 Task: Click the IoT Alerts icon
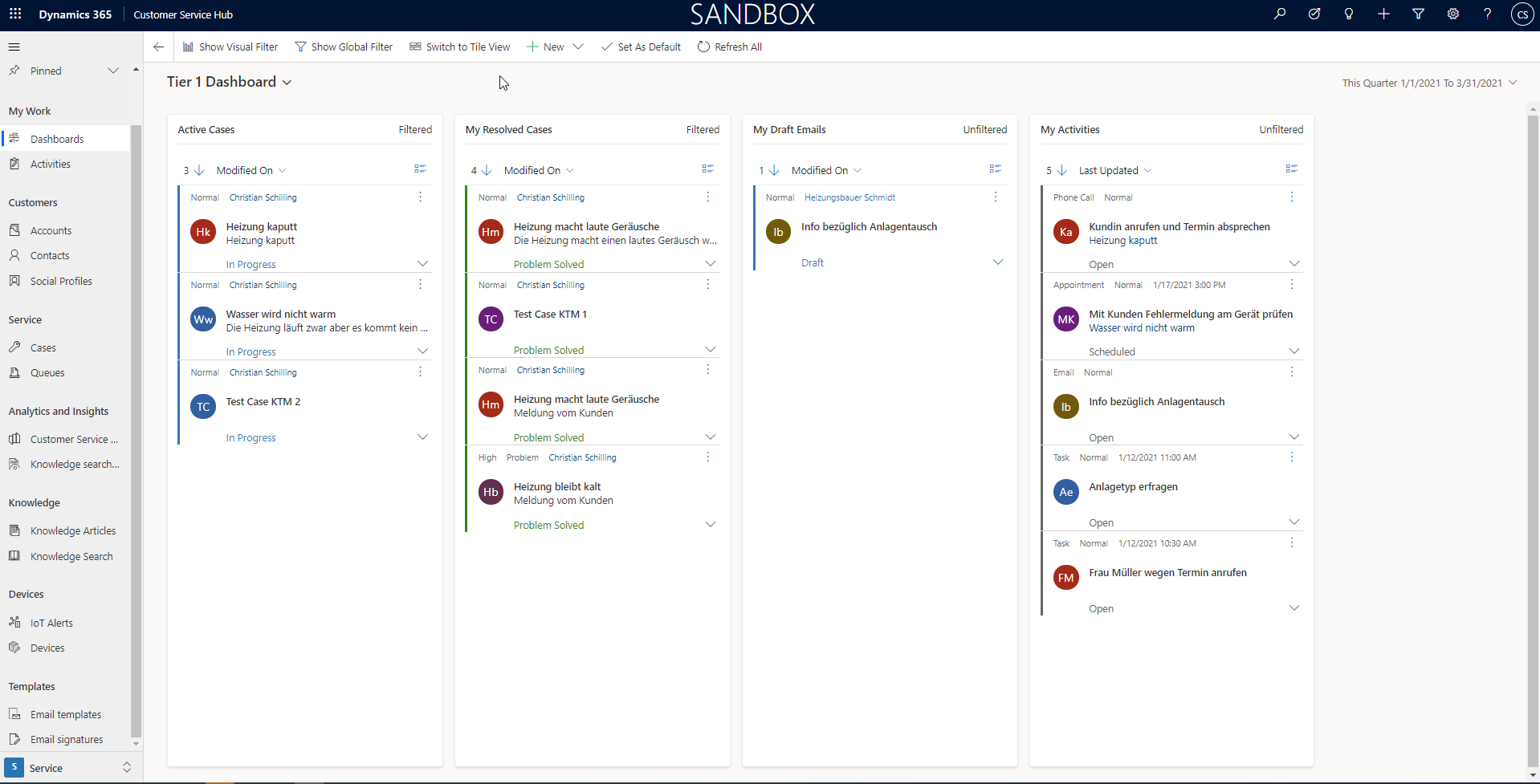pyautogui.click(x=14, y=622)
